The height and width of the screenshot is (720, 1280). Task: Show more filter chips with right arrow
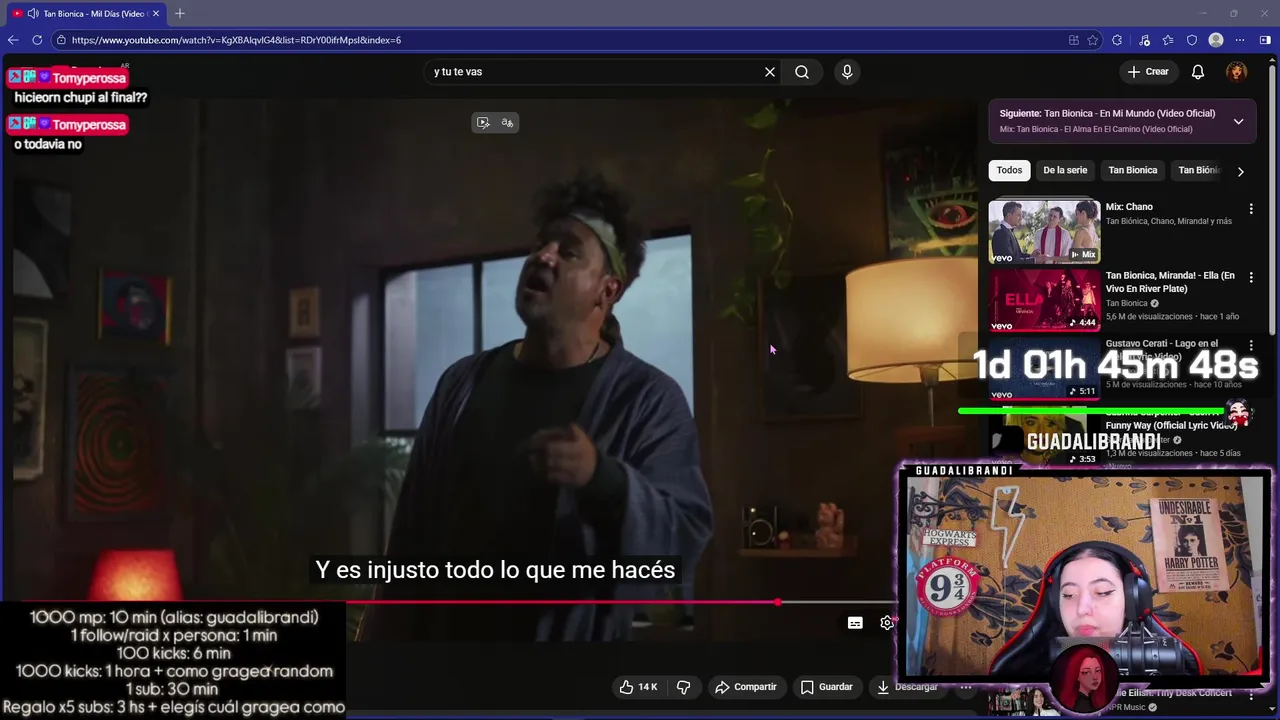(1240, 171)
